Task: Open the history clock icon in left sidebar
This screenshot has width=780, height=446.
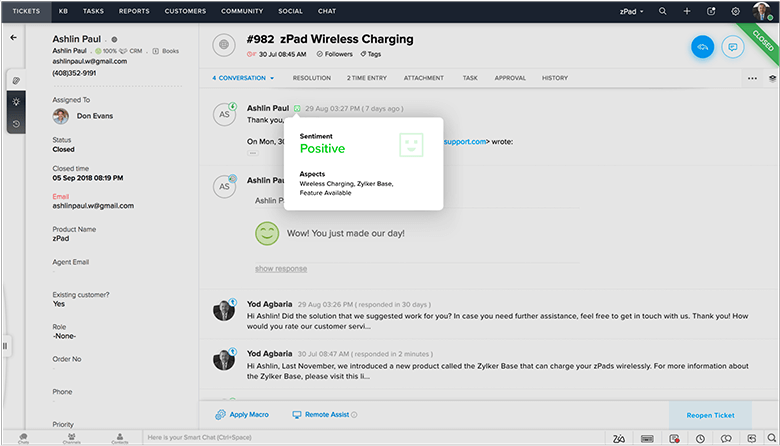Action: pos(15,124)
